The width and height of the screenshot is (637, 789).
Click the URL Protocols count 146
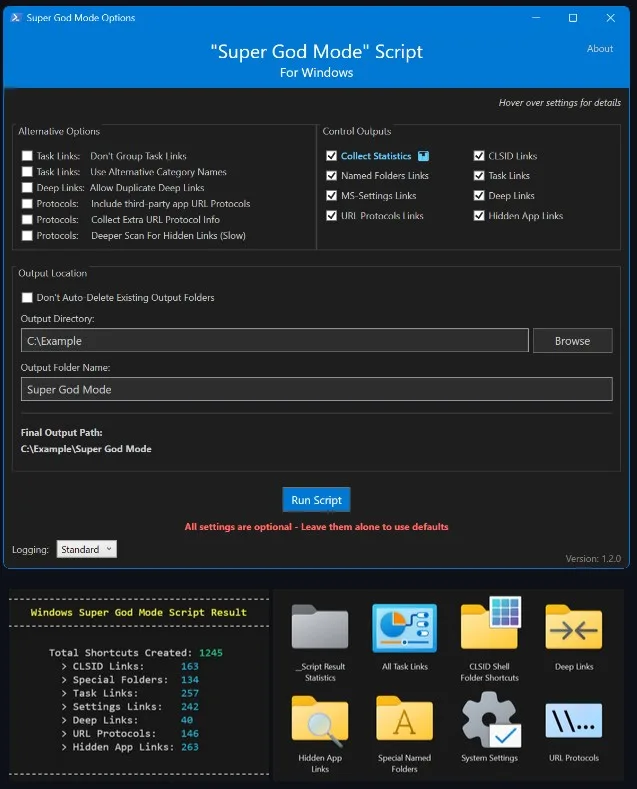point(190,734)
